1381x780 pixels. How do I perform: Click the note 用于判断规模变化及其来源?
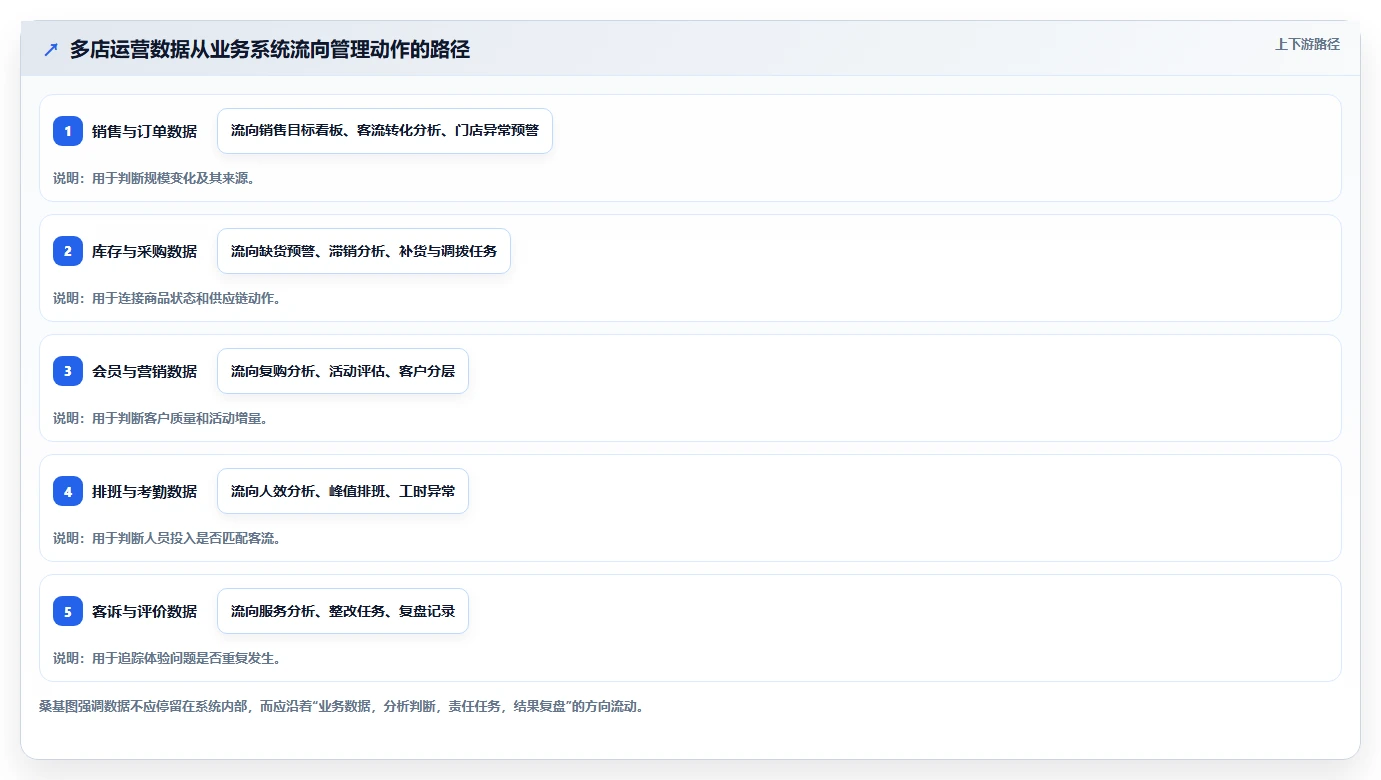[154, 178]
